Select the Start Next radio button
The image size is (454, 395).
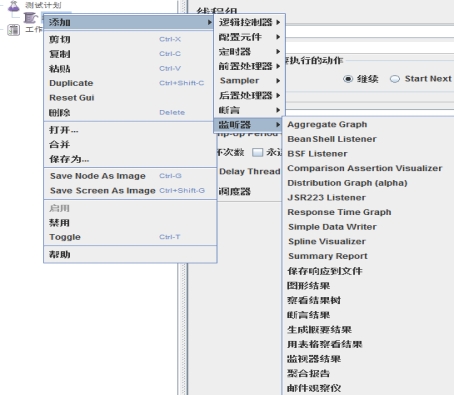(395, 79)
